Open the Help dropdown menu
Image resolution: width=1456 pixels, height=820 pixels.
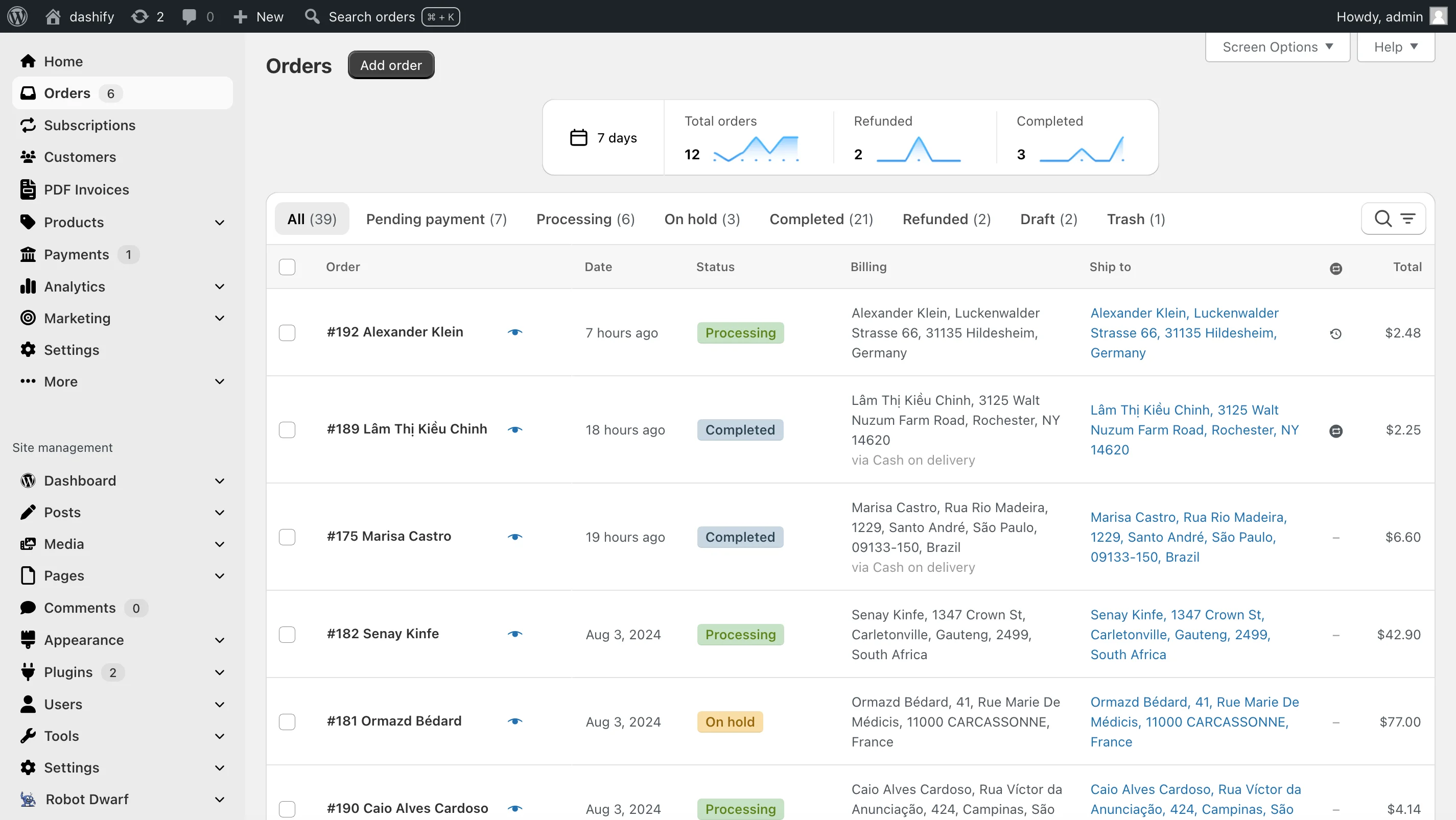(1396, 47)
